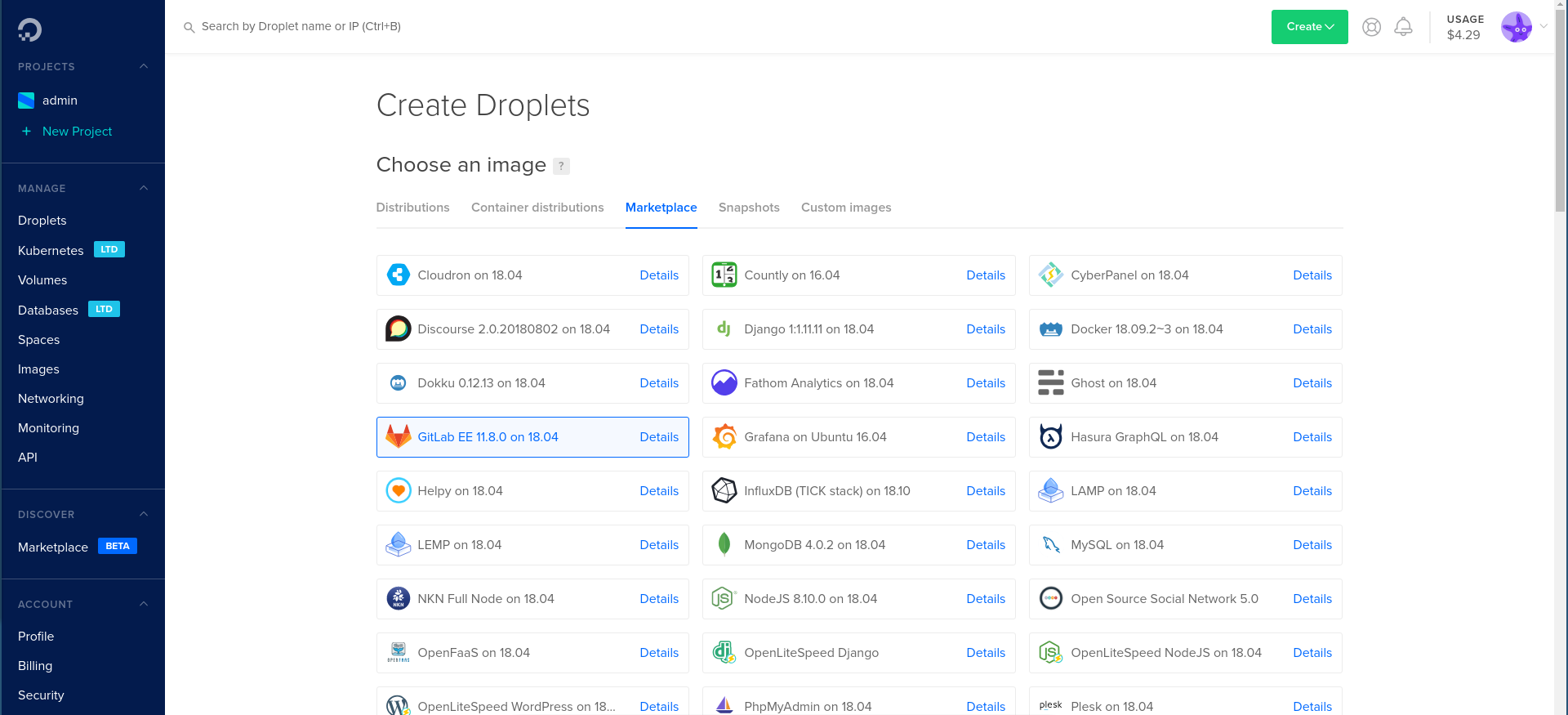Screen dimensions: 1568x715
Task: Open Kubernetes in the sidebar
Action: (x=51, y=251)
